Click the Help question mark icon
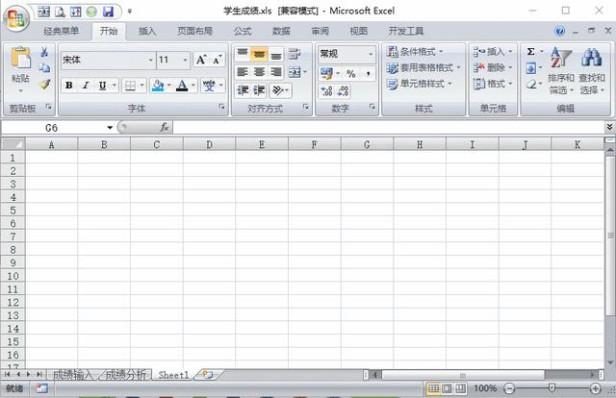Image resolution: width=616 pixels, height=398 pixels. coord(560,31)
